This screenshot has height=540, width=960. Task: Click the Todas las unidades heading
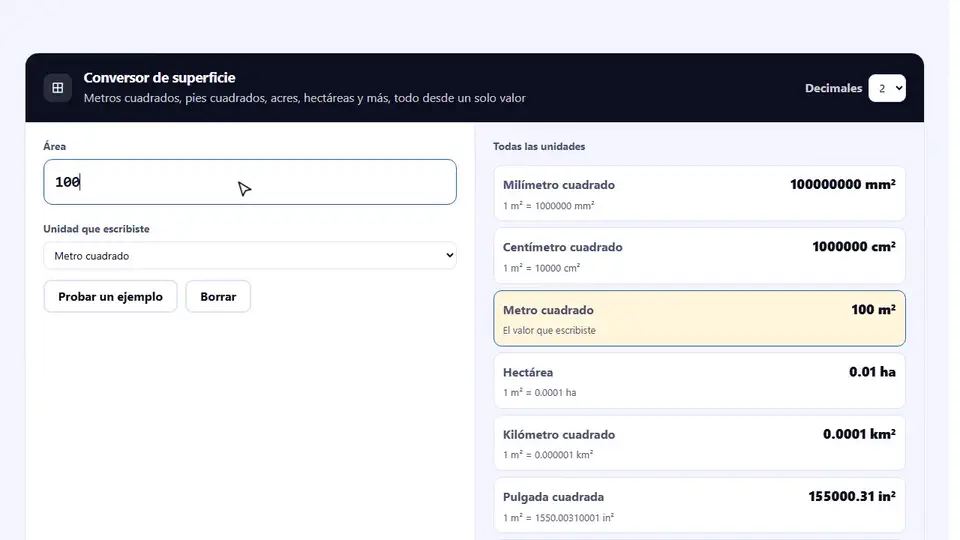click(539, 146)
